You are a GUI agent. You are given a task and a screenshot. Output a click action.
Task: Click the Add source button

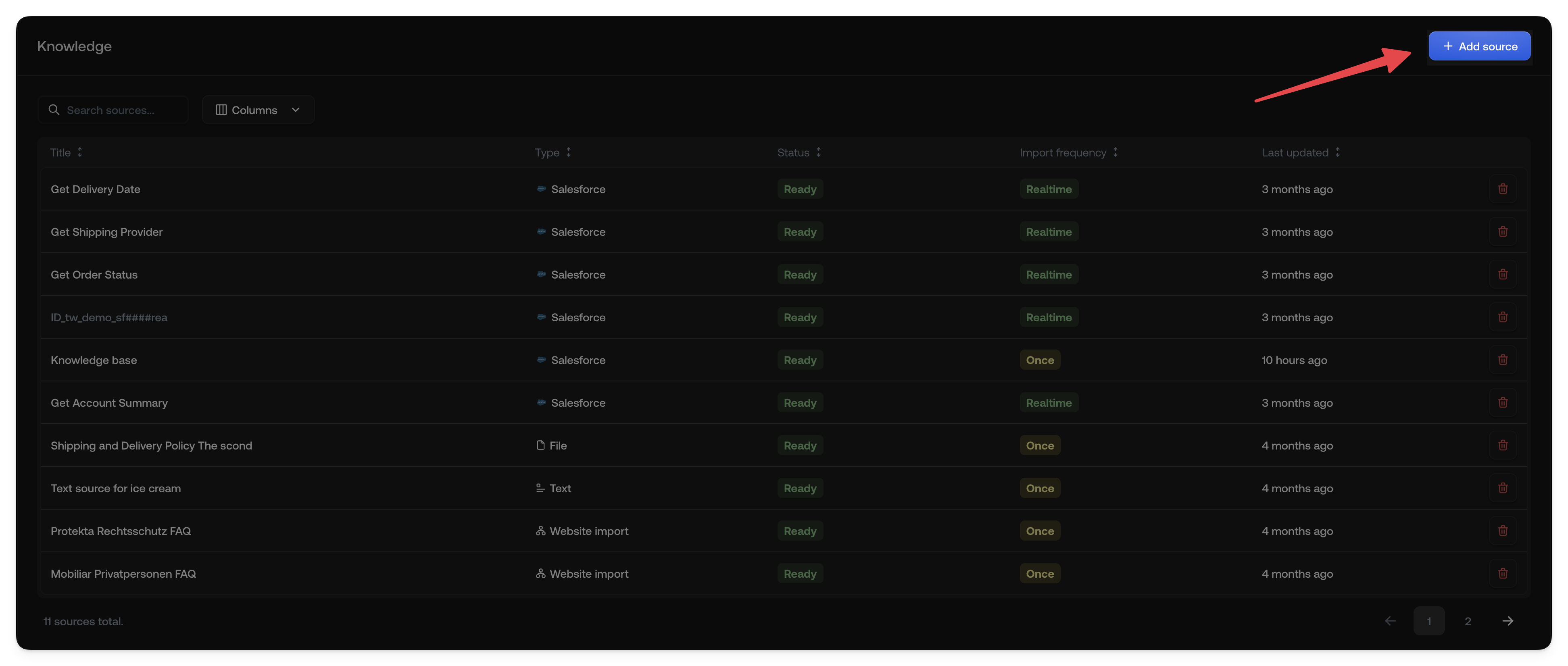1479,46
